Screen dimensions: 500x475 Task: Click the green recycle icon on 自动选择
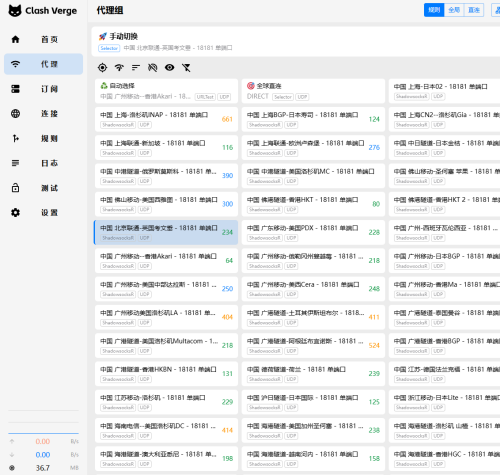(x=104, y=86)
